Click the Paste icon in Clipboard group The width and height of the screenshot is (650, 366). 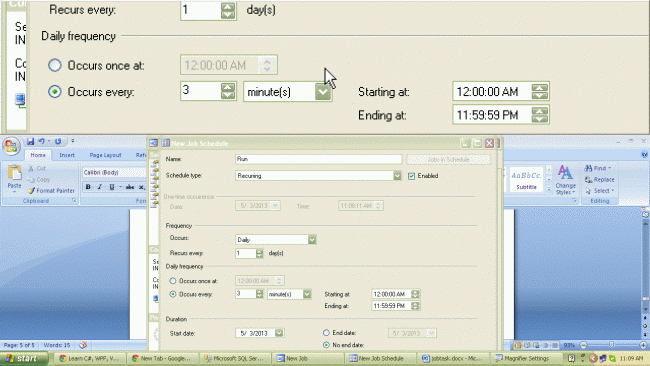click(x=14, y=173)
